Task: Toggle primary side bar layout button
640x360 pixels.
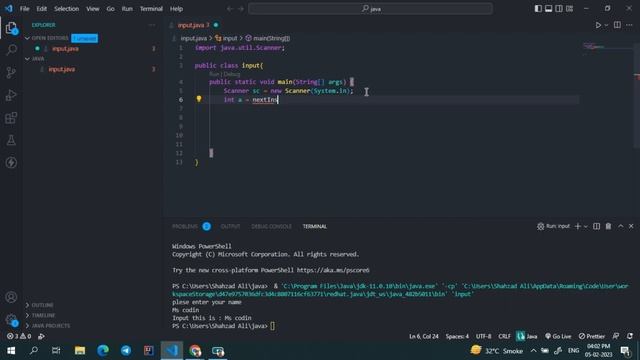Action: (538, 9)
